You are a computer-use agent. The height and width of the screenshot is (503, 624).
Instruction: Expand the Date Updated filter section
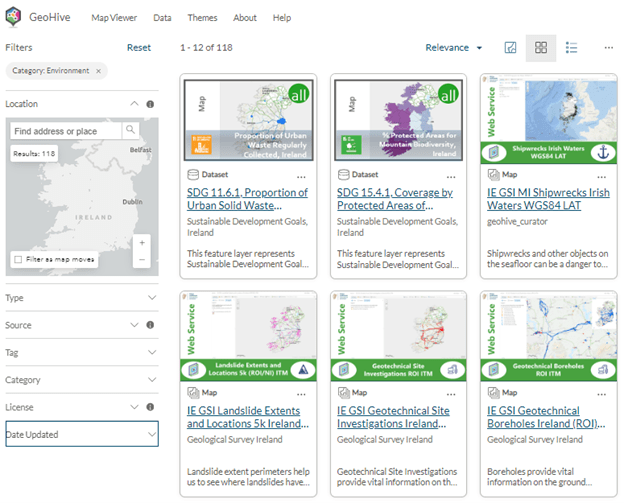[82, 434]
